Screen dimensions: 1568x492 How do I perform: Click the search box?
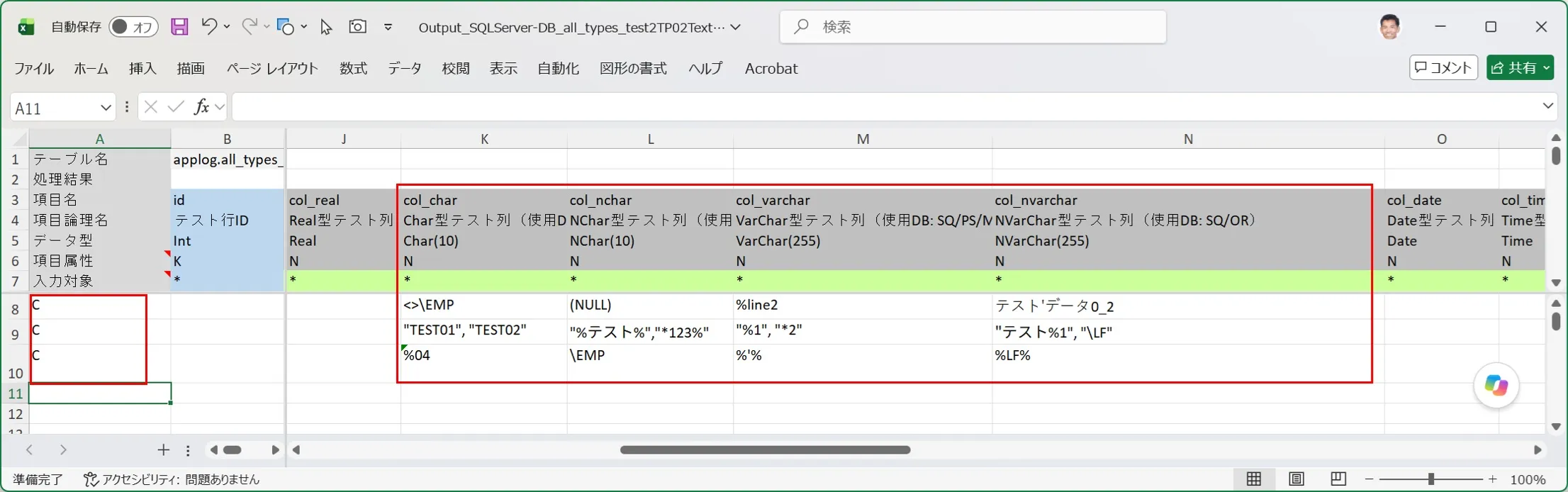(x=973, y=27)
